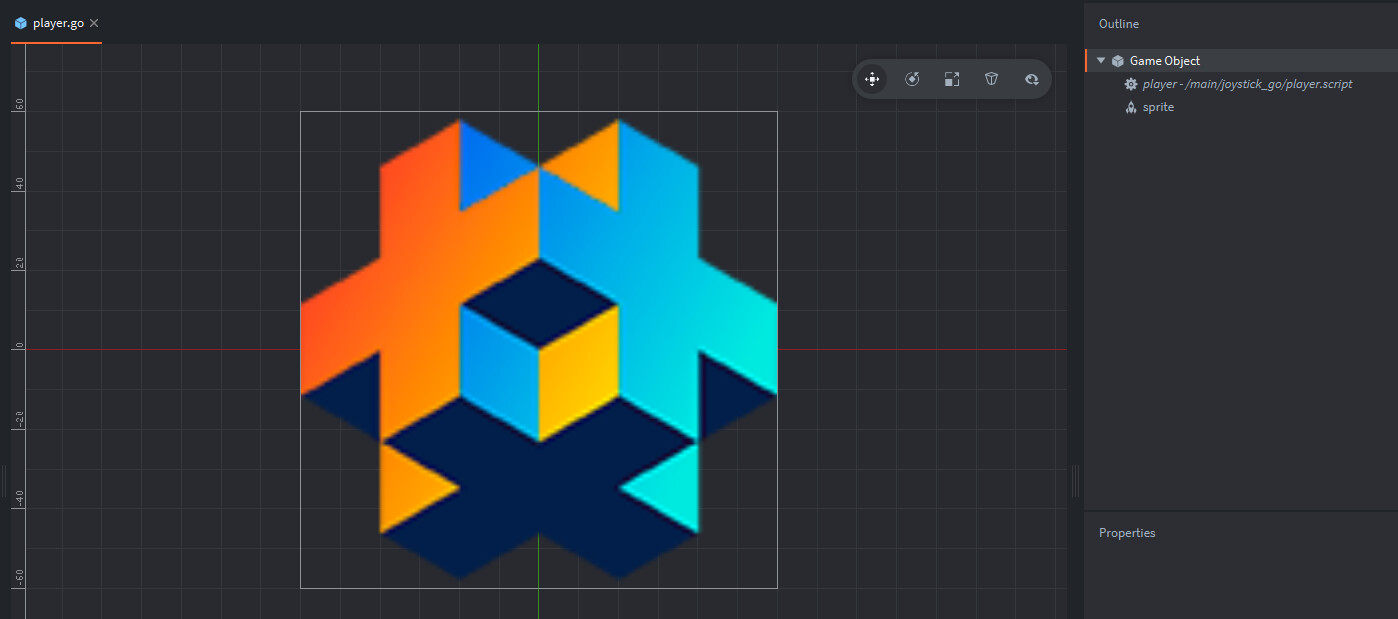
Task: Click the sprite component icon in Outline
Action: (1131, 107)
